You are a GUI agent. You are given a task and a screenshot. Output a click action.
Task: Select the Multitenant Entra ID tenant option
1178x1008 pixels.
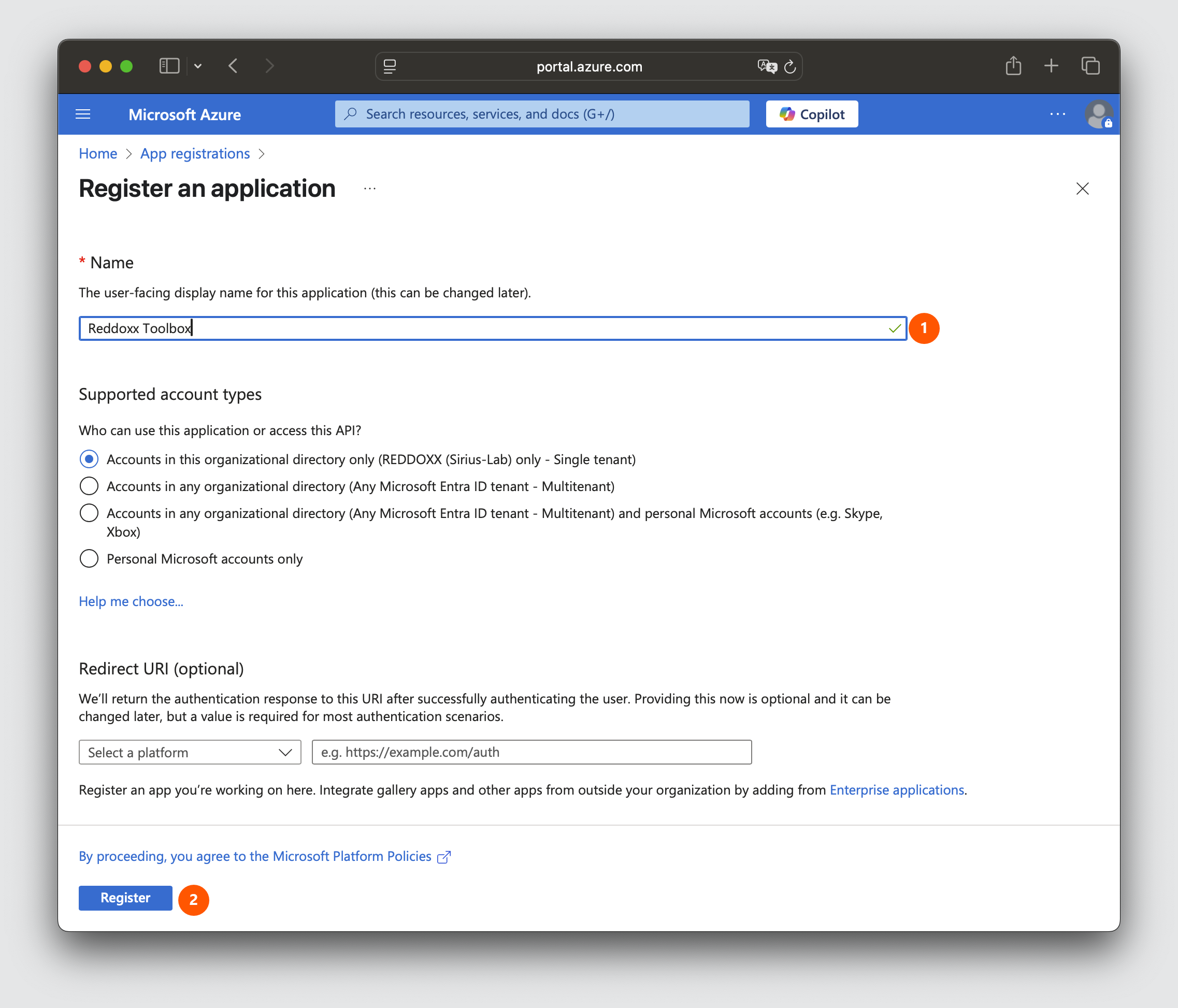click(x=89, y=486)
